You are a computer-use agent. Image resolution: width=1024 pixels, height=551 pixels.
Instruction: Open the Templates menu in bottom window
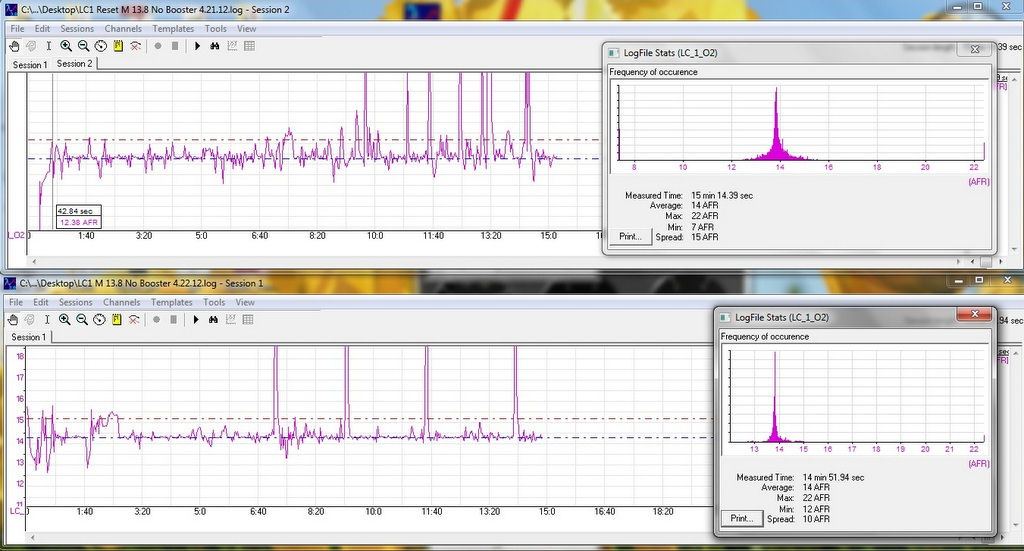coord(171,302)
